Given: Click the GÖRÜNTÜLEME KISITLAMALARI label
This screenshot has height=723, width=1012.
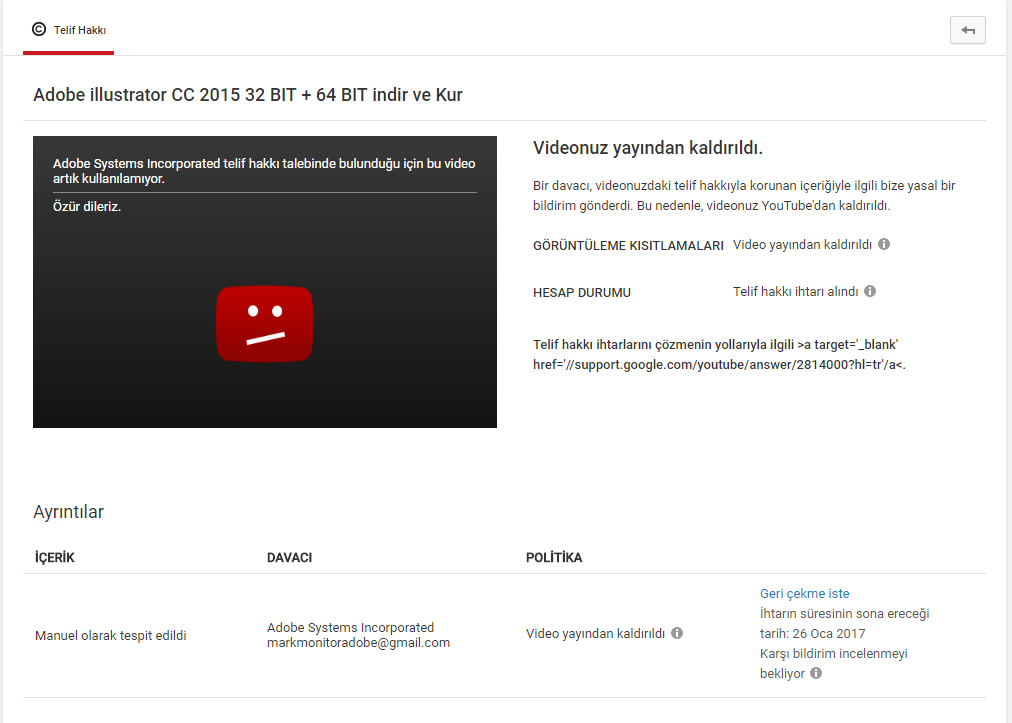Looking at the screenshot, I should 628,245.
